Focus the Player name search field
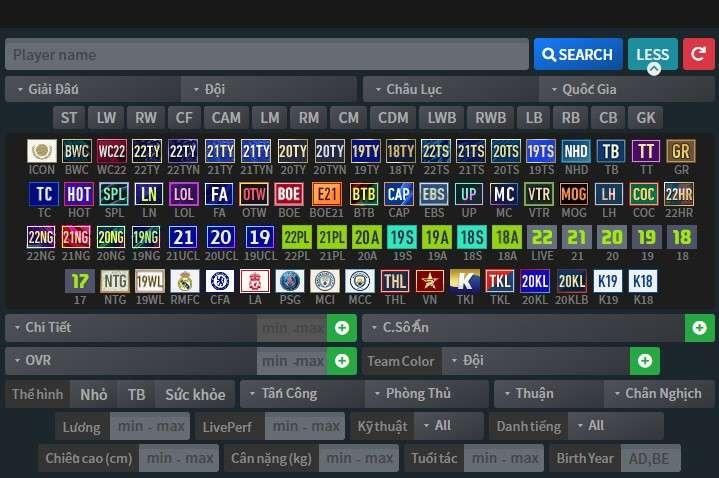 [x=267, y=55]
